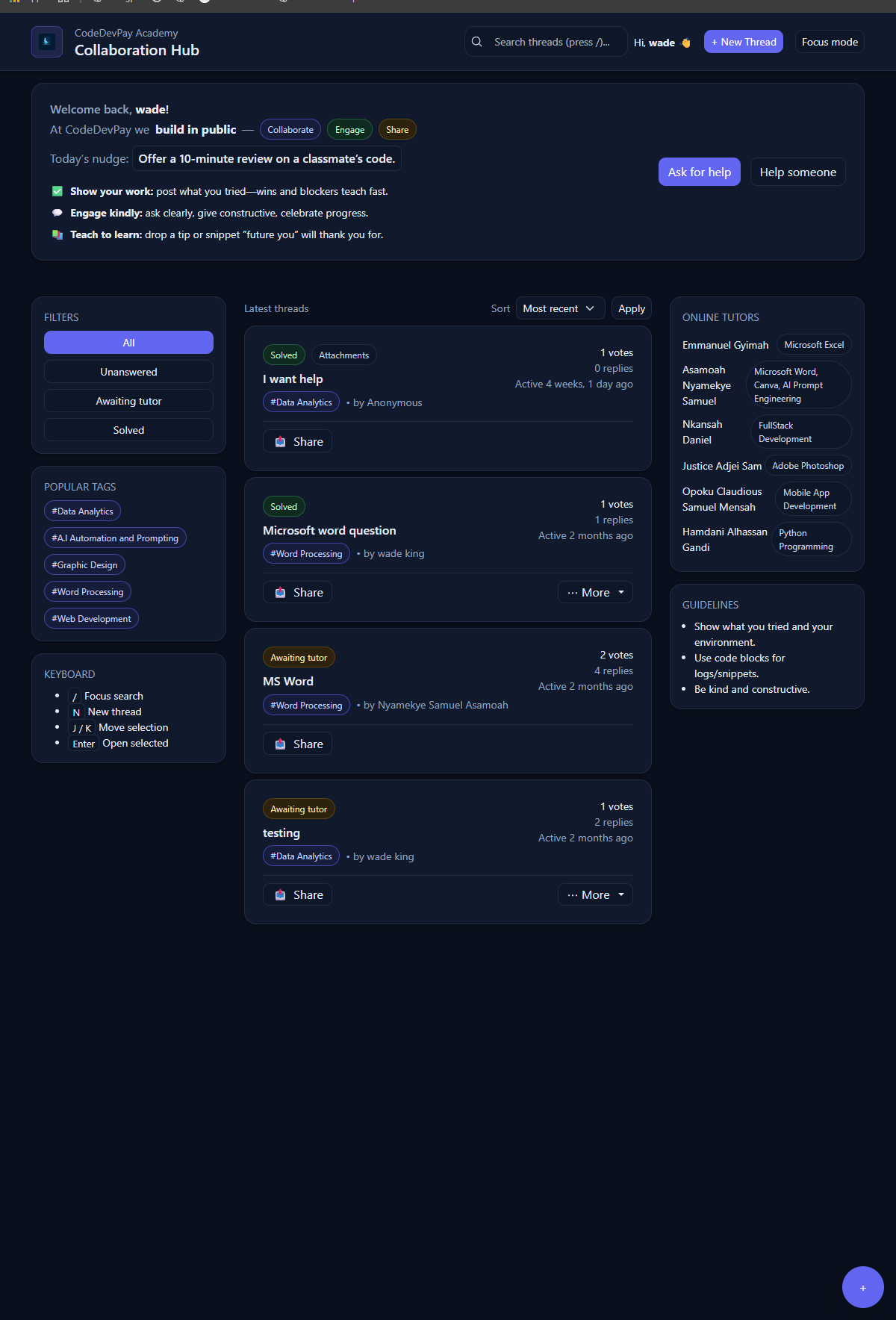Open the 'MS Word' thread title
This screenshot has width=896, height=1320.
point(288,681)
